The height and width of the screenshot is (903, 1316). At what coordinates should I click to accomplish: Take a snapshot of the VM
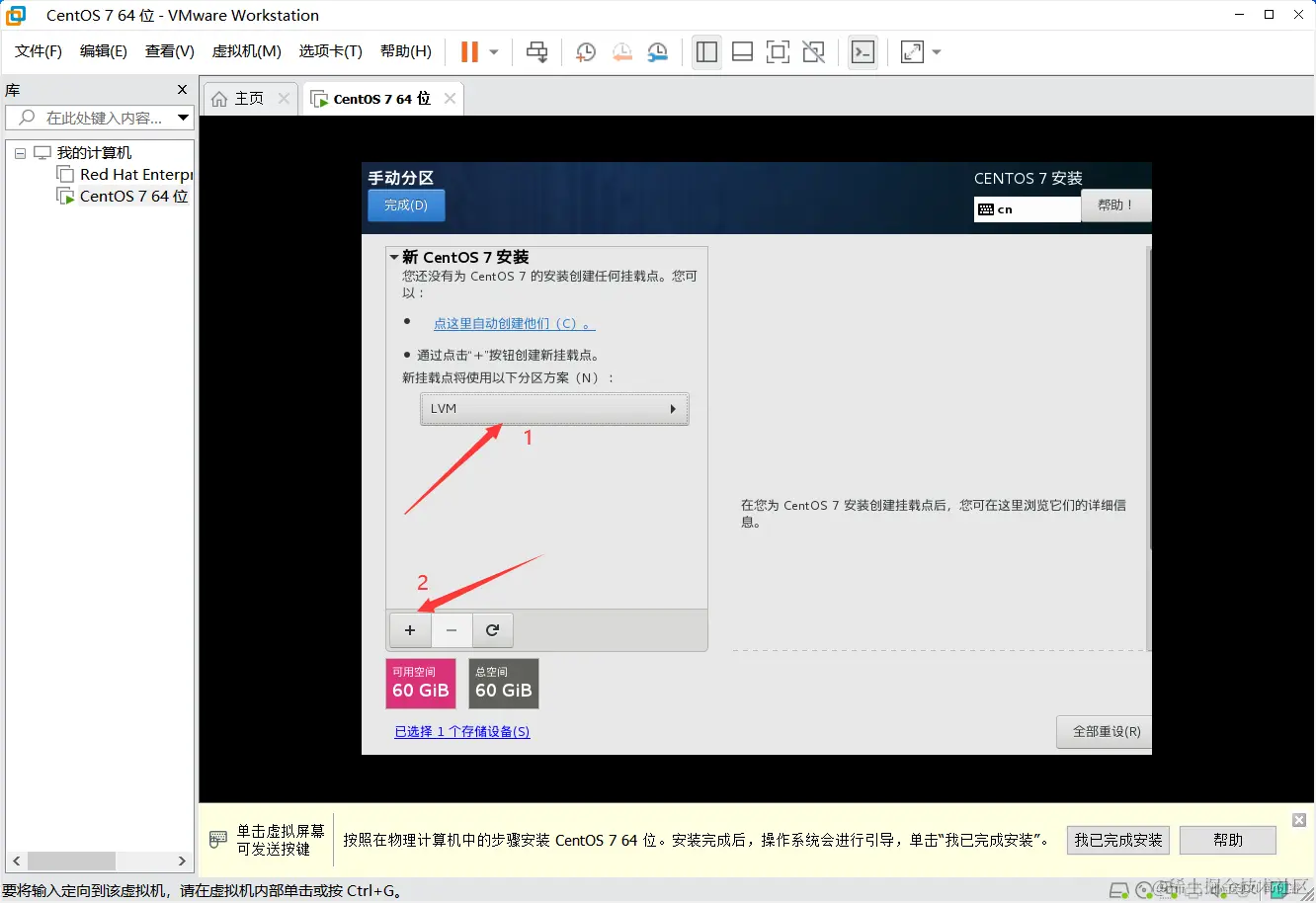[586, 52]
